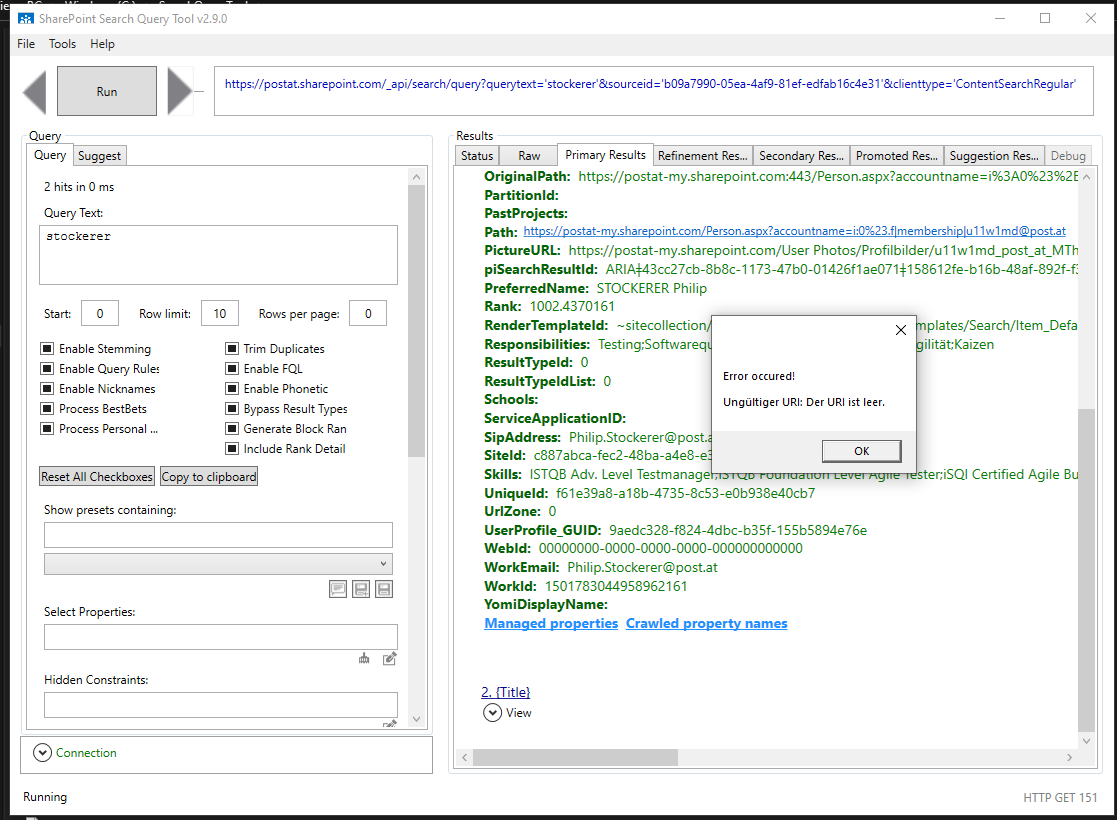Switch to the Refinement Results tab
The height and width of the screenshot is (820, 1117).
point(702,155)
